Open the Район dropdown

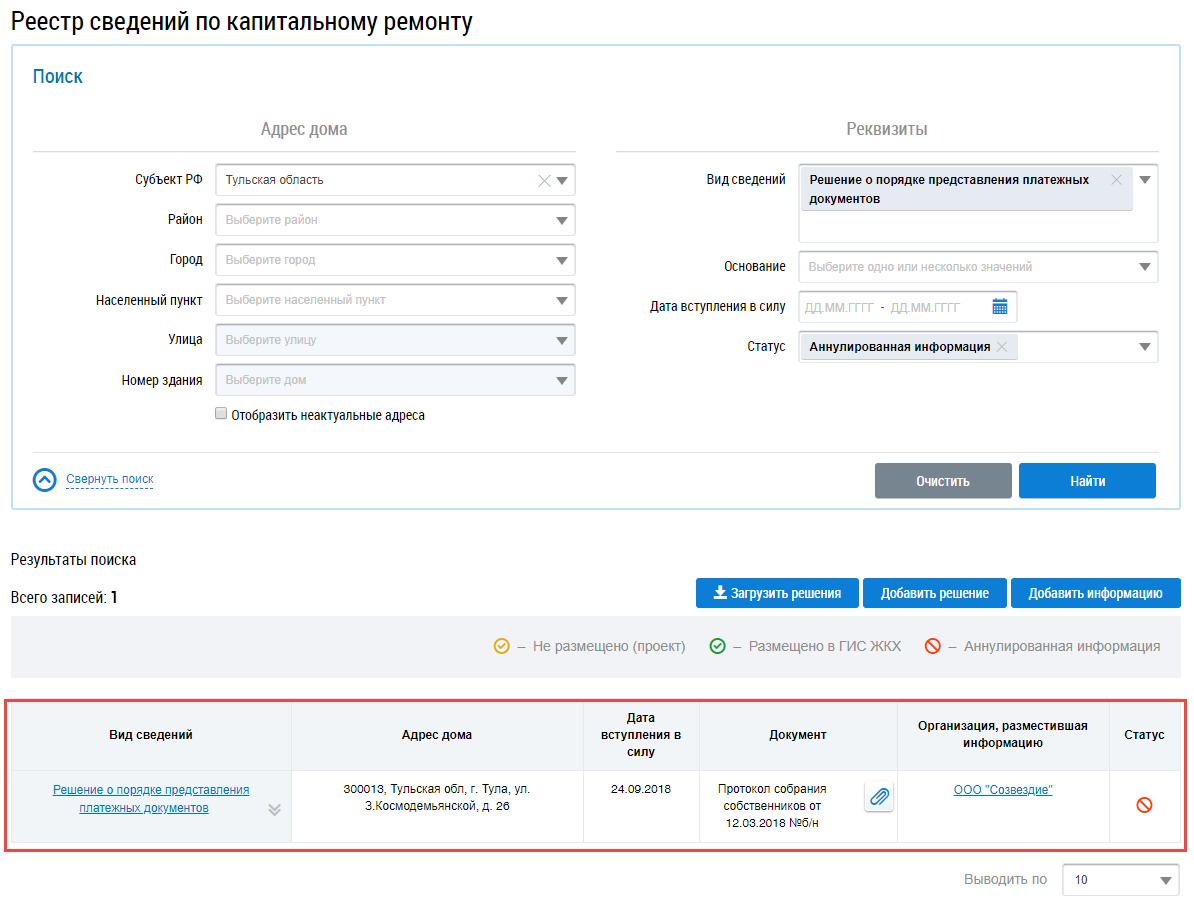(561, 220)
